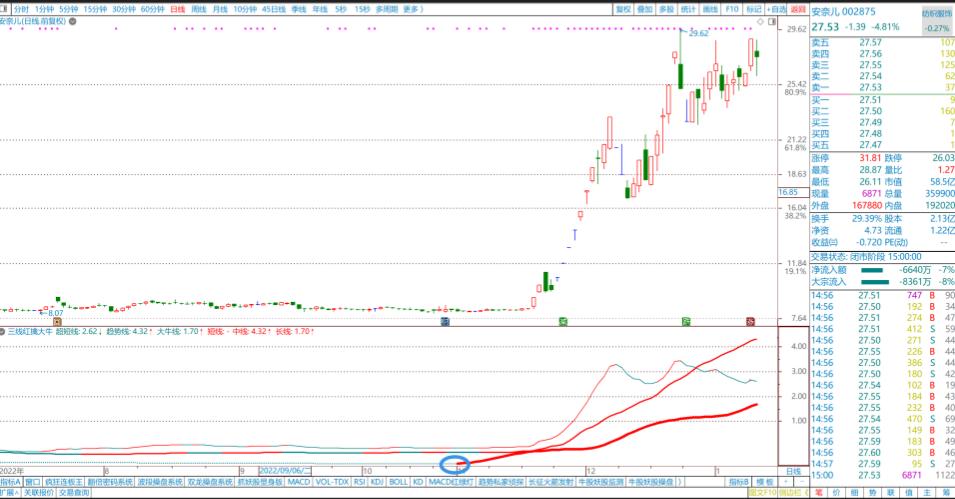Open the 指标A indicator group

pyautogui.click(x=10, y=481)
